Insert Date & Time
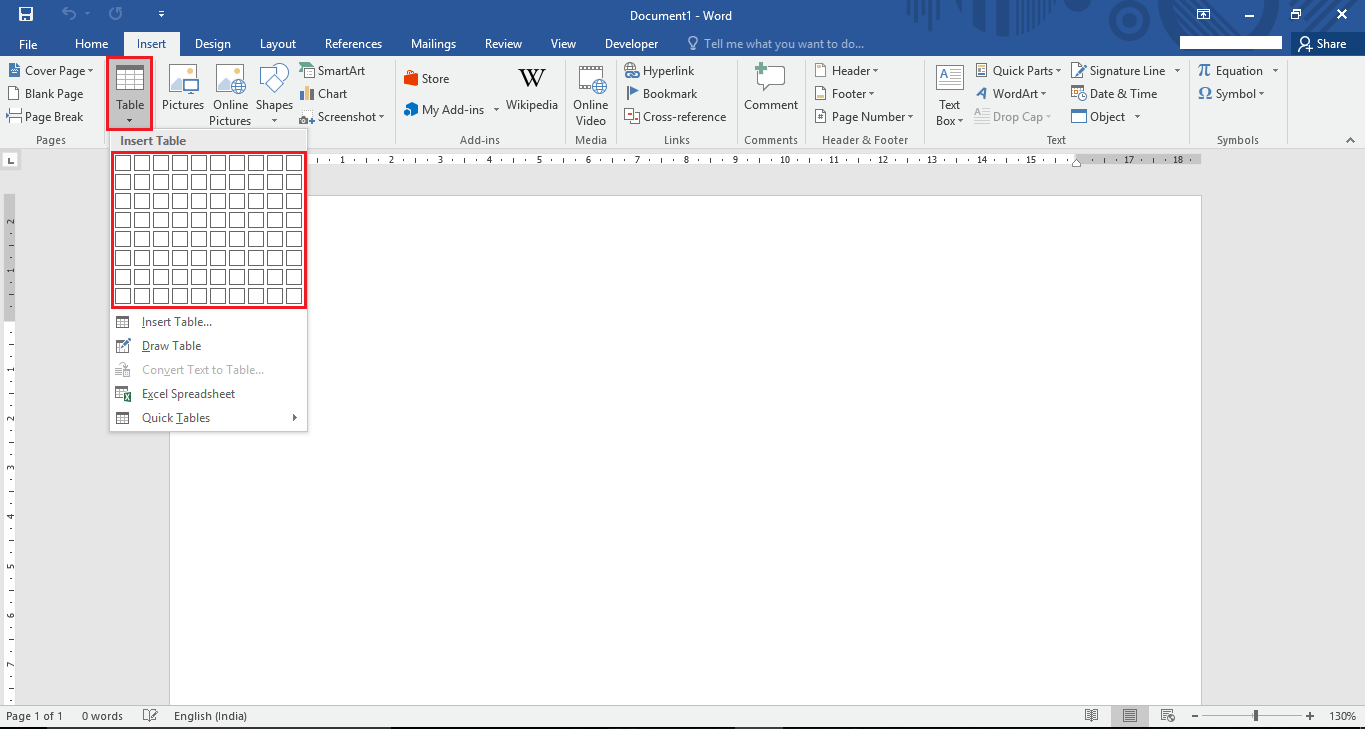Viewport: 1365px width, 729px height. coord(1114,94)
